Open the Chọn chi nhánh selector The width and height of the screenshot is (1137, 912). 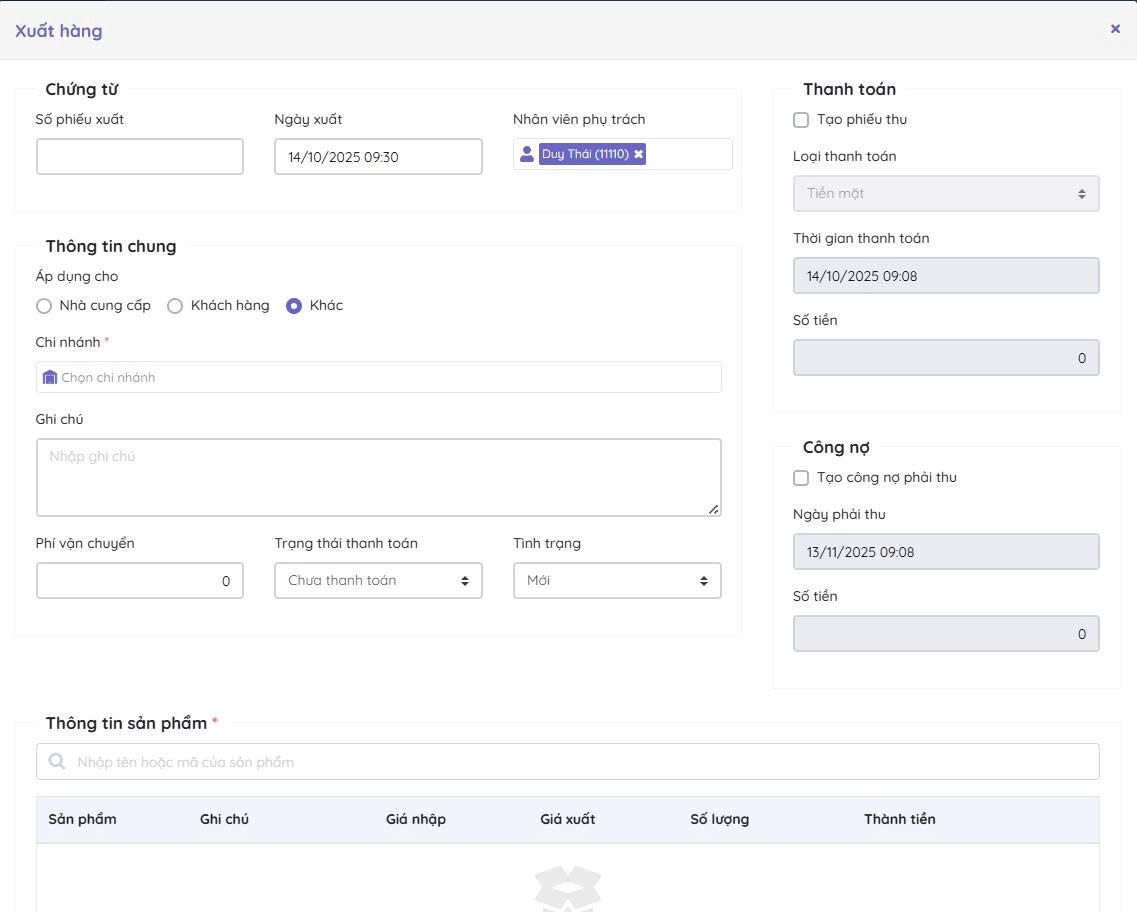point(380,377)
